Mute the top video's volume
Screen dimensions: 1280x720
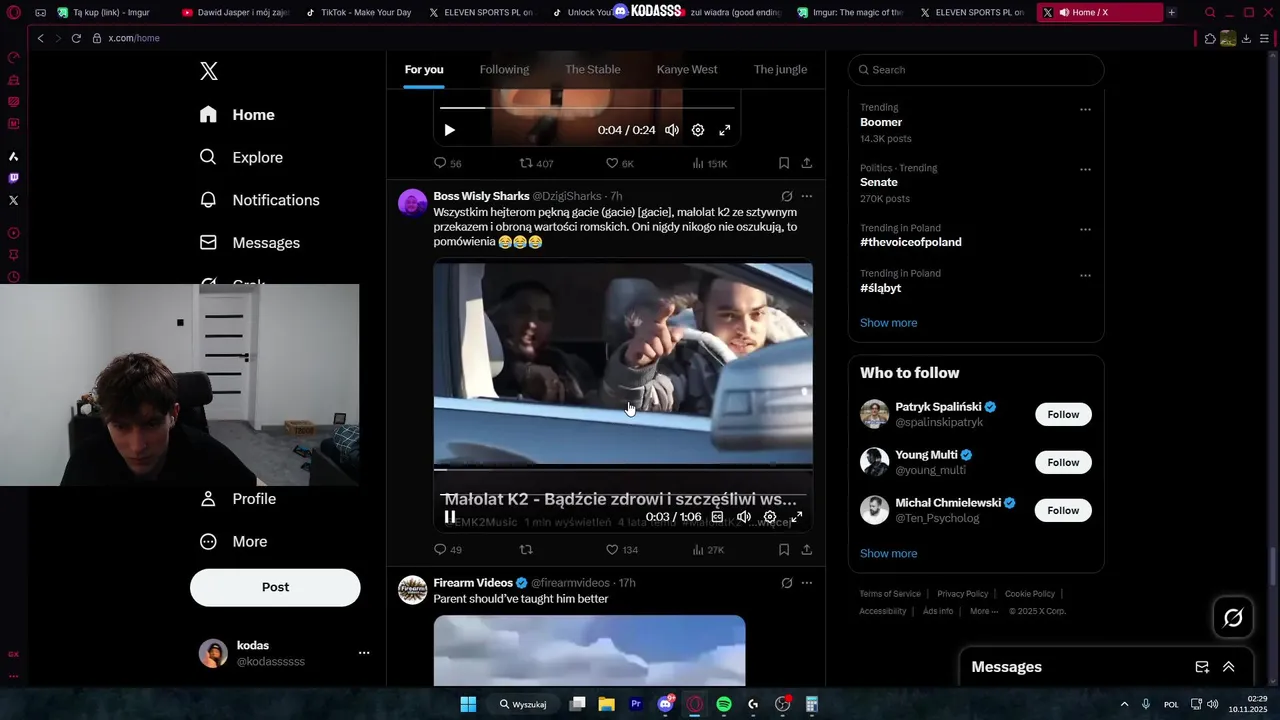point(672,130)
